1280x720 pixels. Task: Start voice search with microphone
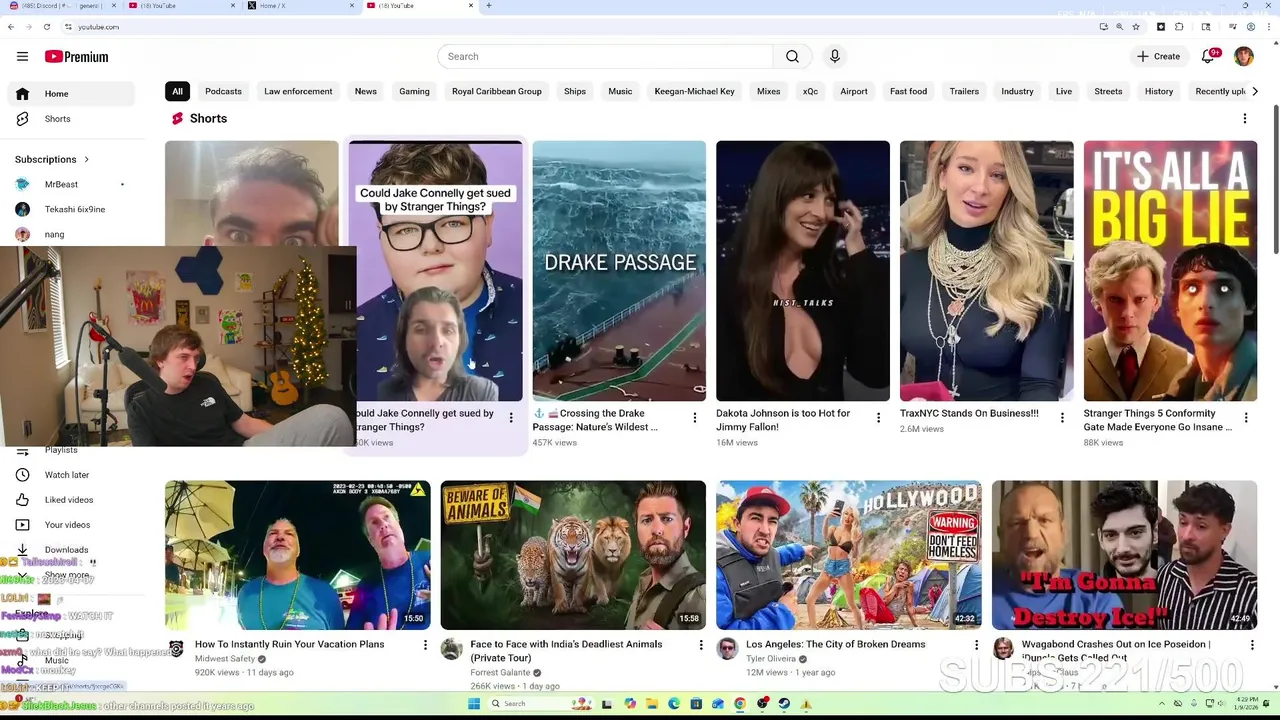coord(834,57)
